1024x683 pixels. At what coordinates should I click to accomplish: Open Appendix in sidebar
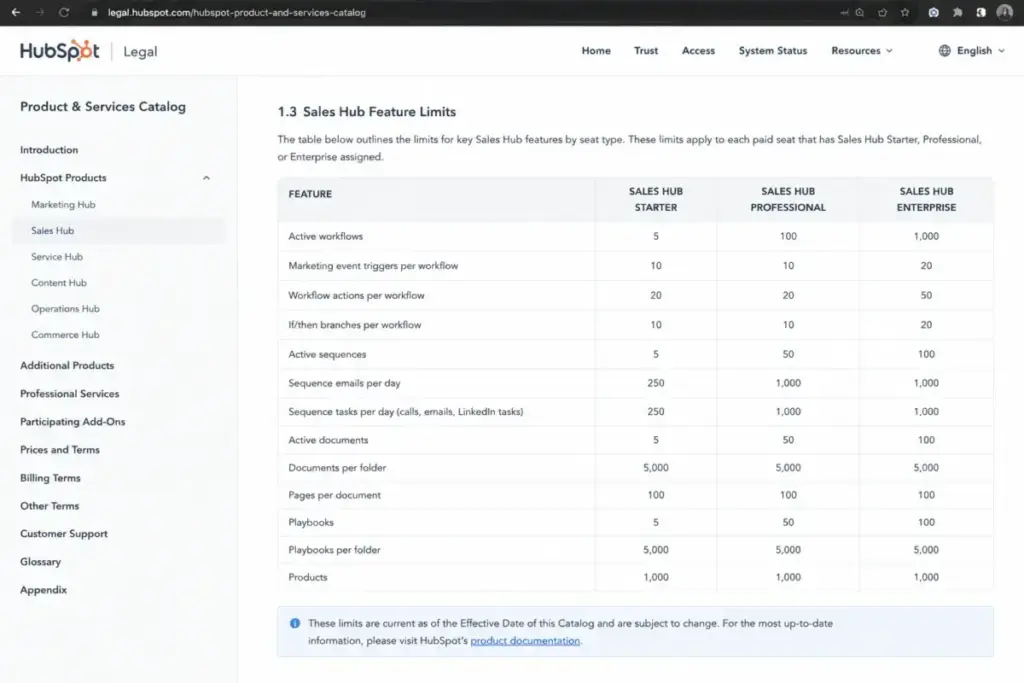point(43,589)
